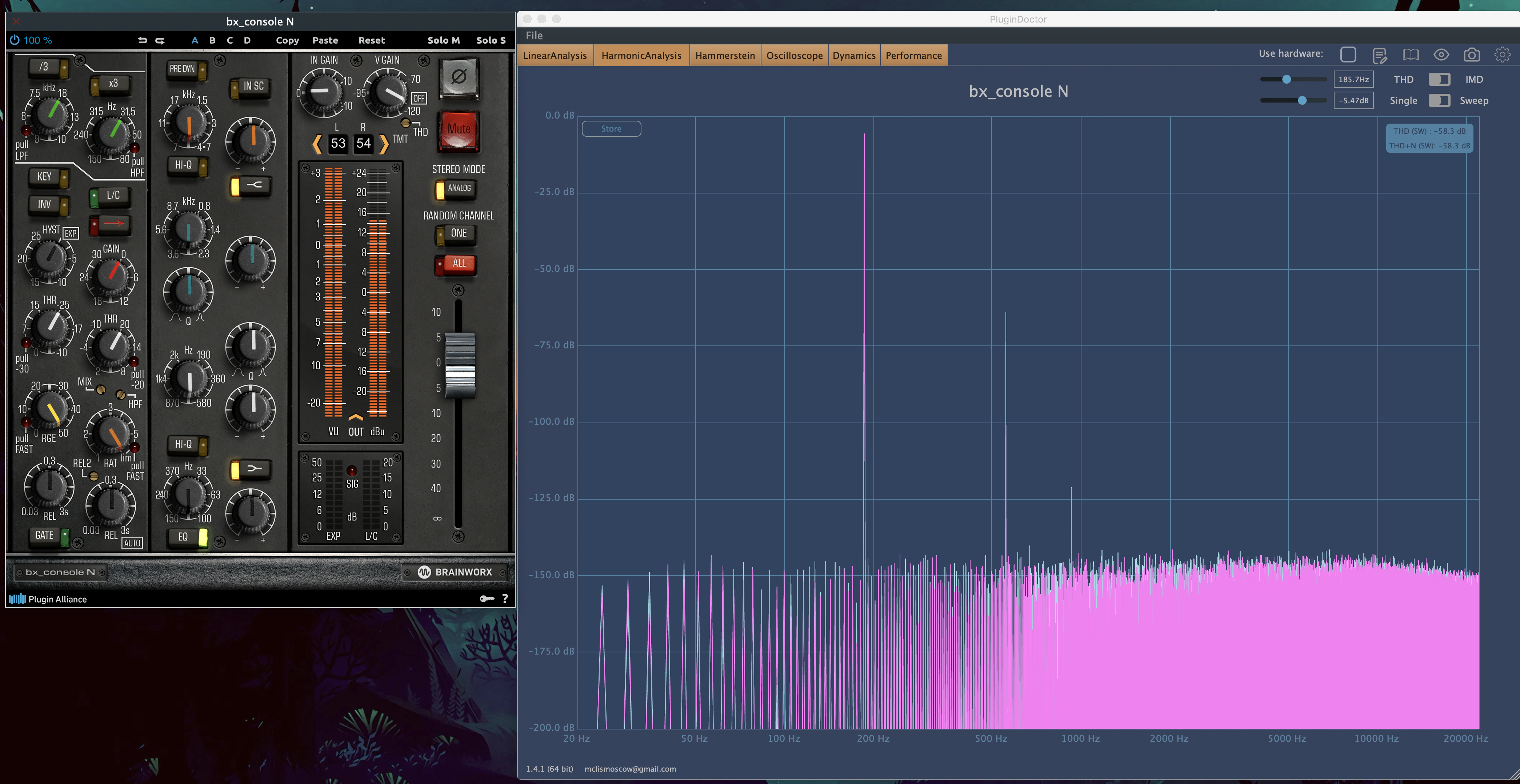Toggle the V GAIN OFF switch
This screenshot has height=784, width=1520.
418,98
